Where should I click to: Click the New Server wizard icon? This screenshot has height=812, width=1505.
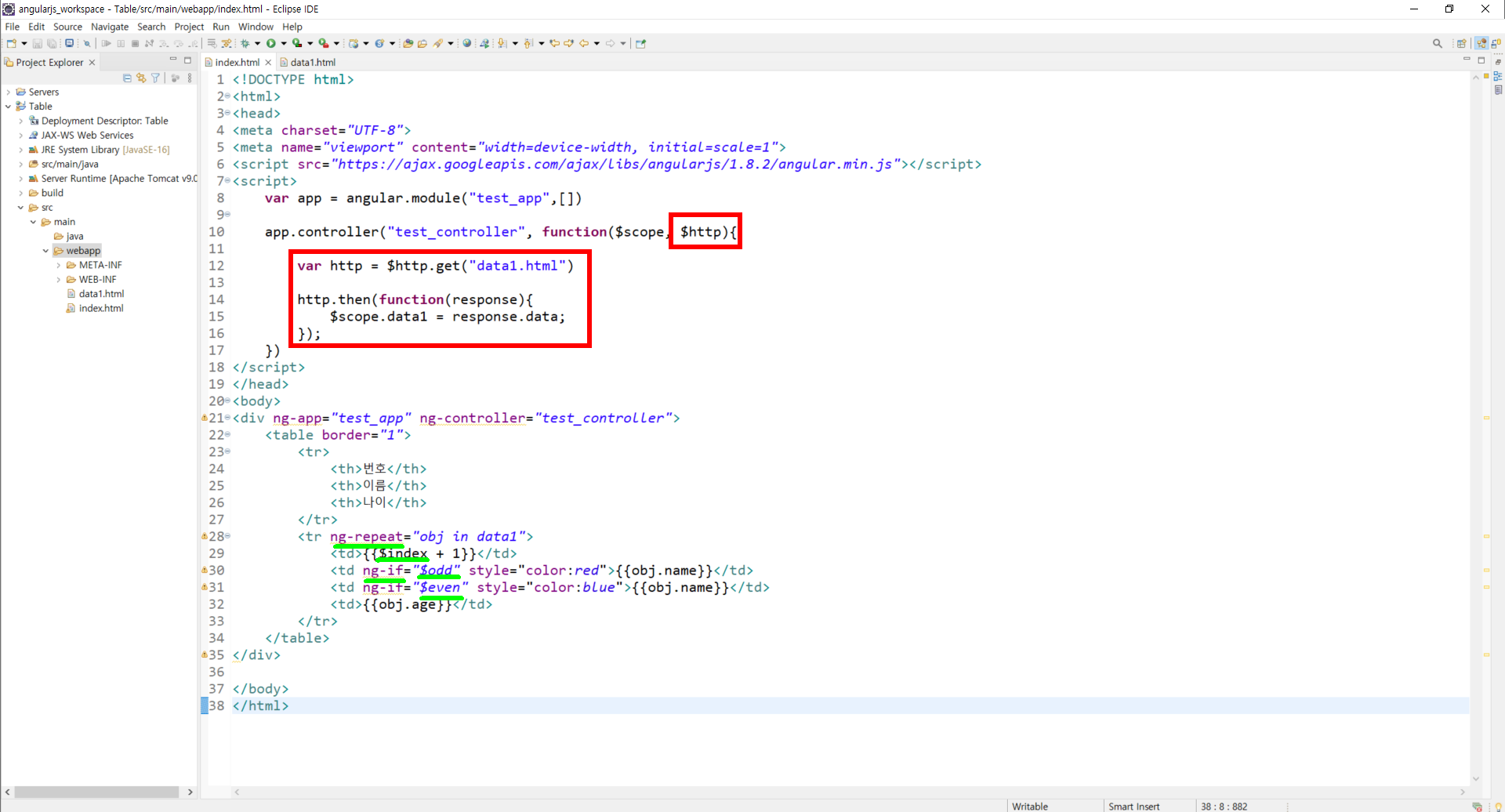click(x=354, y=43)
